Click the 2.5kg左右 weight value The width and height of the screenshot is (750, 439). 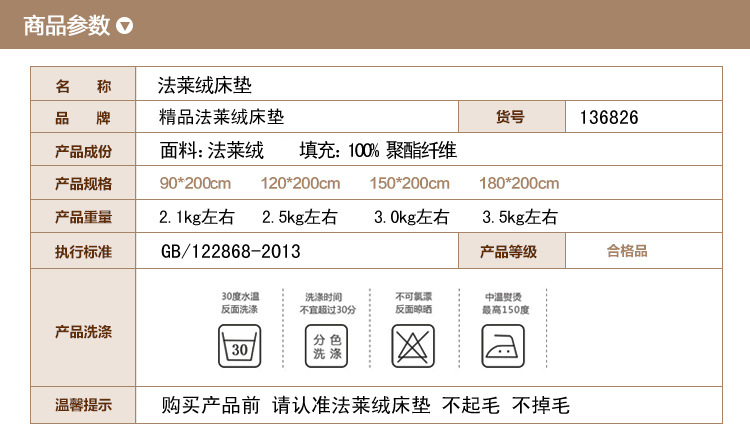(299, 217)
